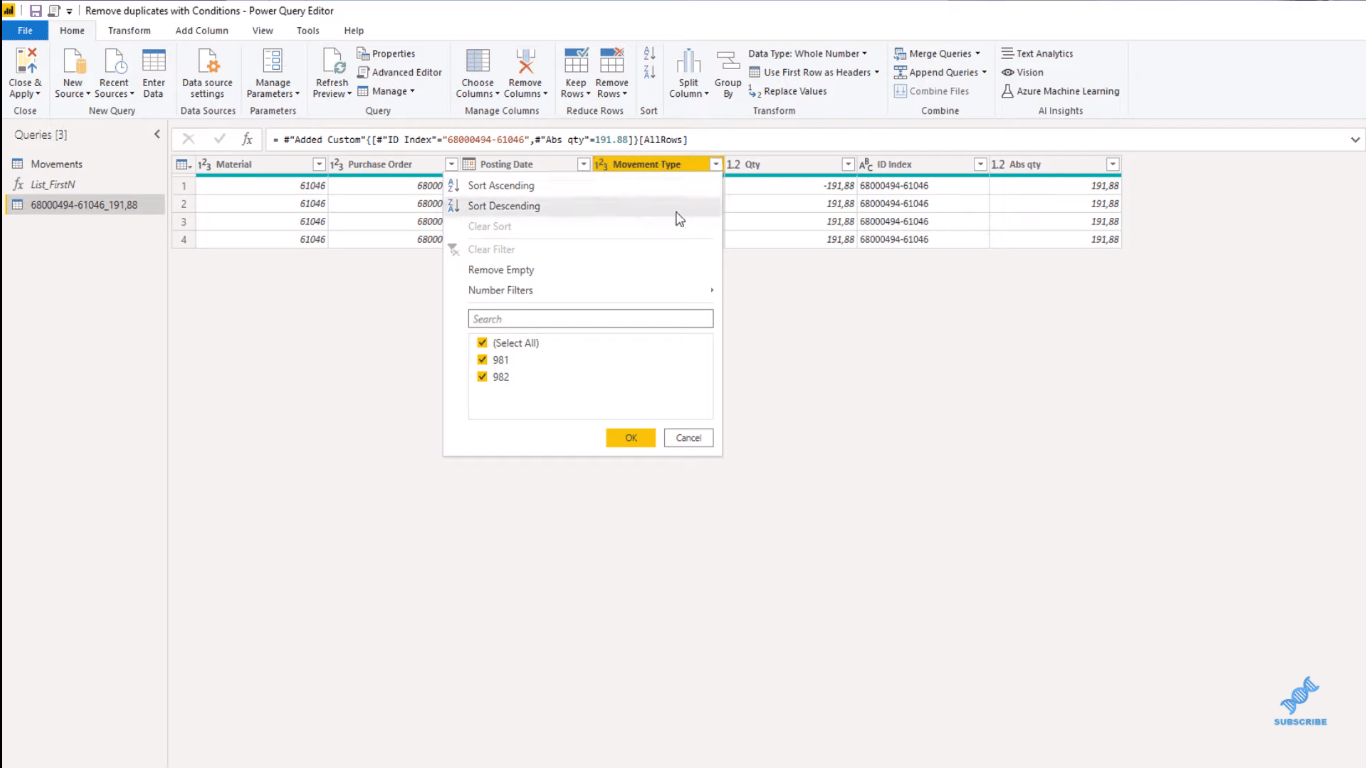
Task: Click the Close & Apply icon
Action: (x=25, y=62)
